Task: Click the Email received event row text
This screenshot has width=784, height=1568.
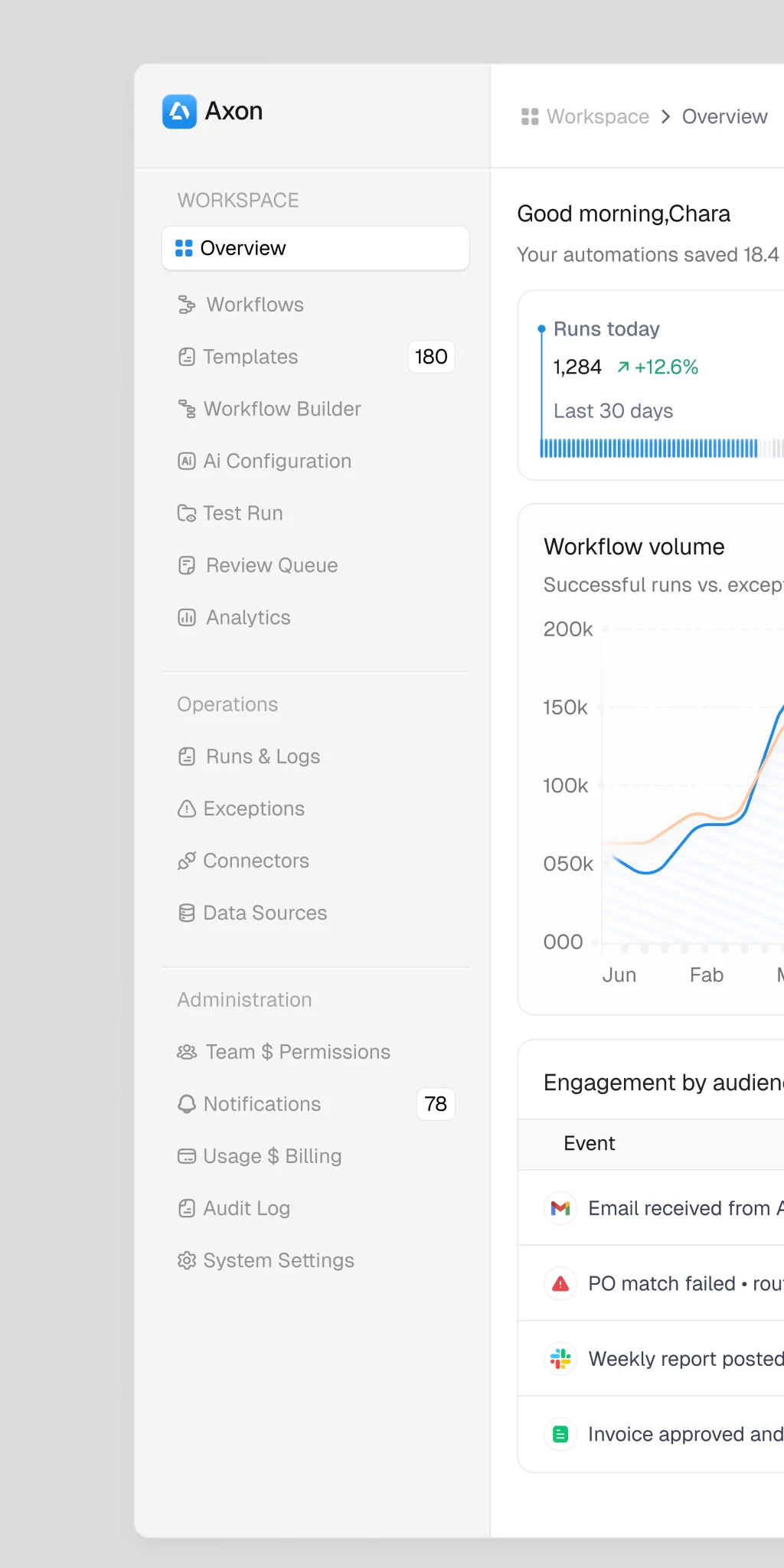Action: [686, 1208]
